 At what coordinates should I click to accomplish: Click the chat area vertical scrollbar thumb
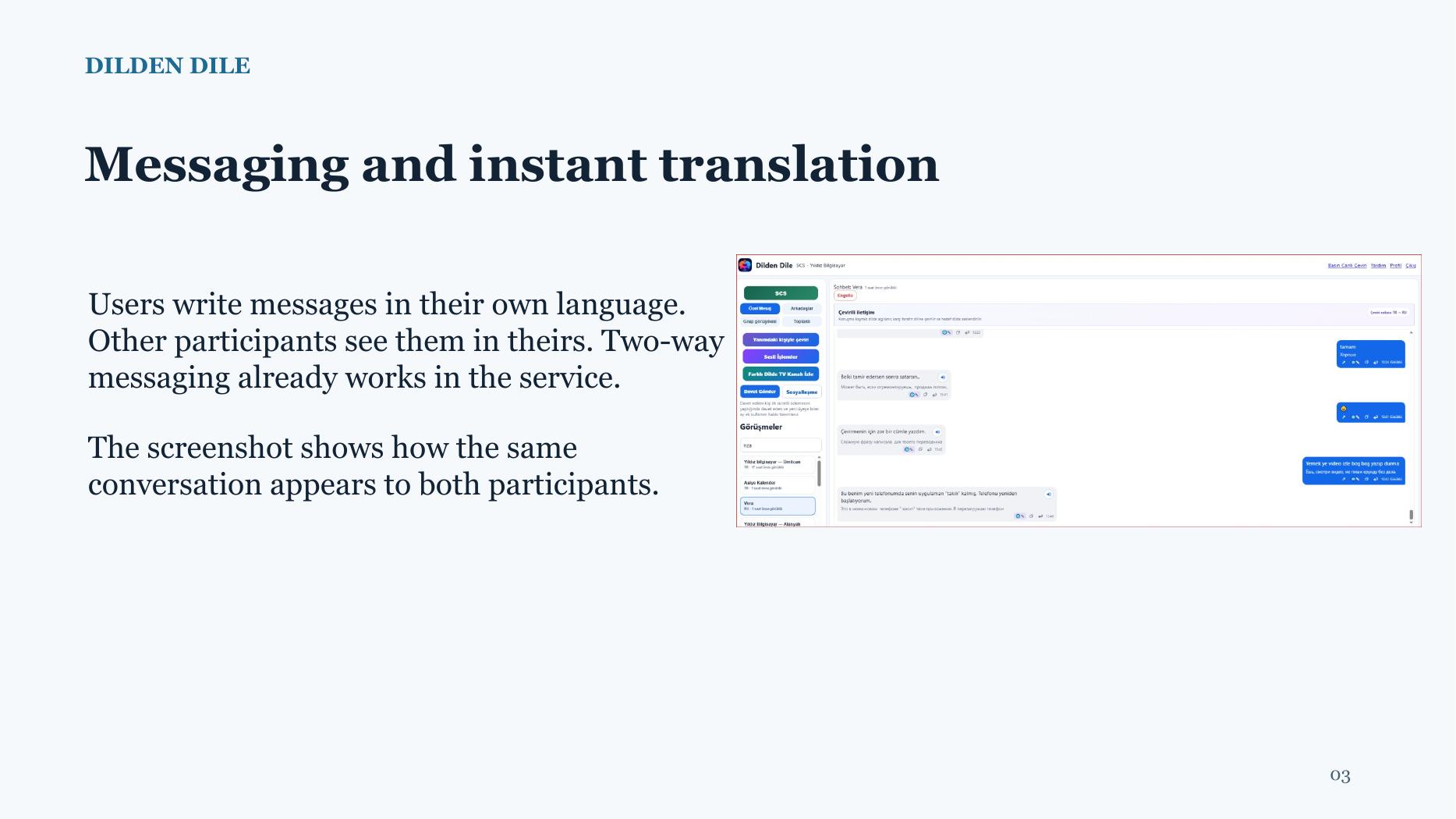click(x=1411, y=515)
